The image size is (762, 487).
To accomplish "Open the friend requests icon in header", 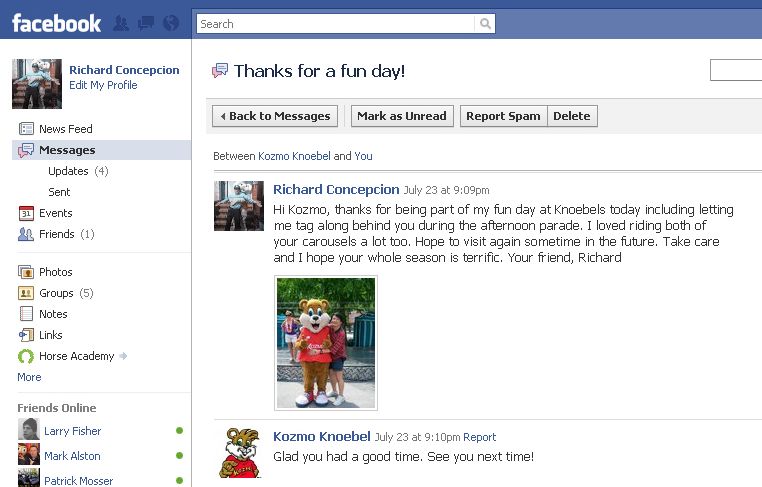I will [x=121, y=23].
